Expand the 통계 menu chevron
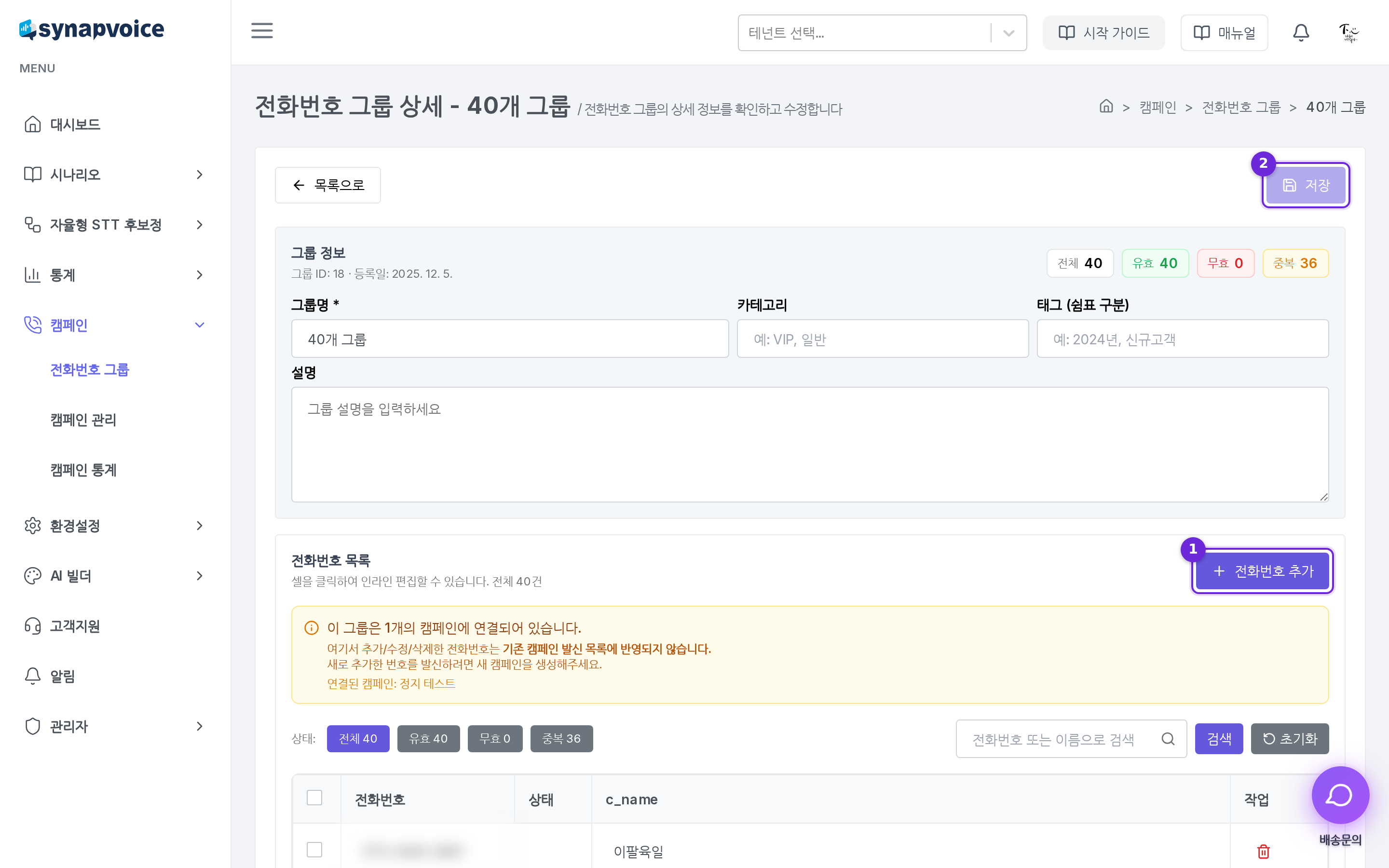This screenshot has height=868, width=1389. click(199, 274)
